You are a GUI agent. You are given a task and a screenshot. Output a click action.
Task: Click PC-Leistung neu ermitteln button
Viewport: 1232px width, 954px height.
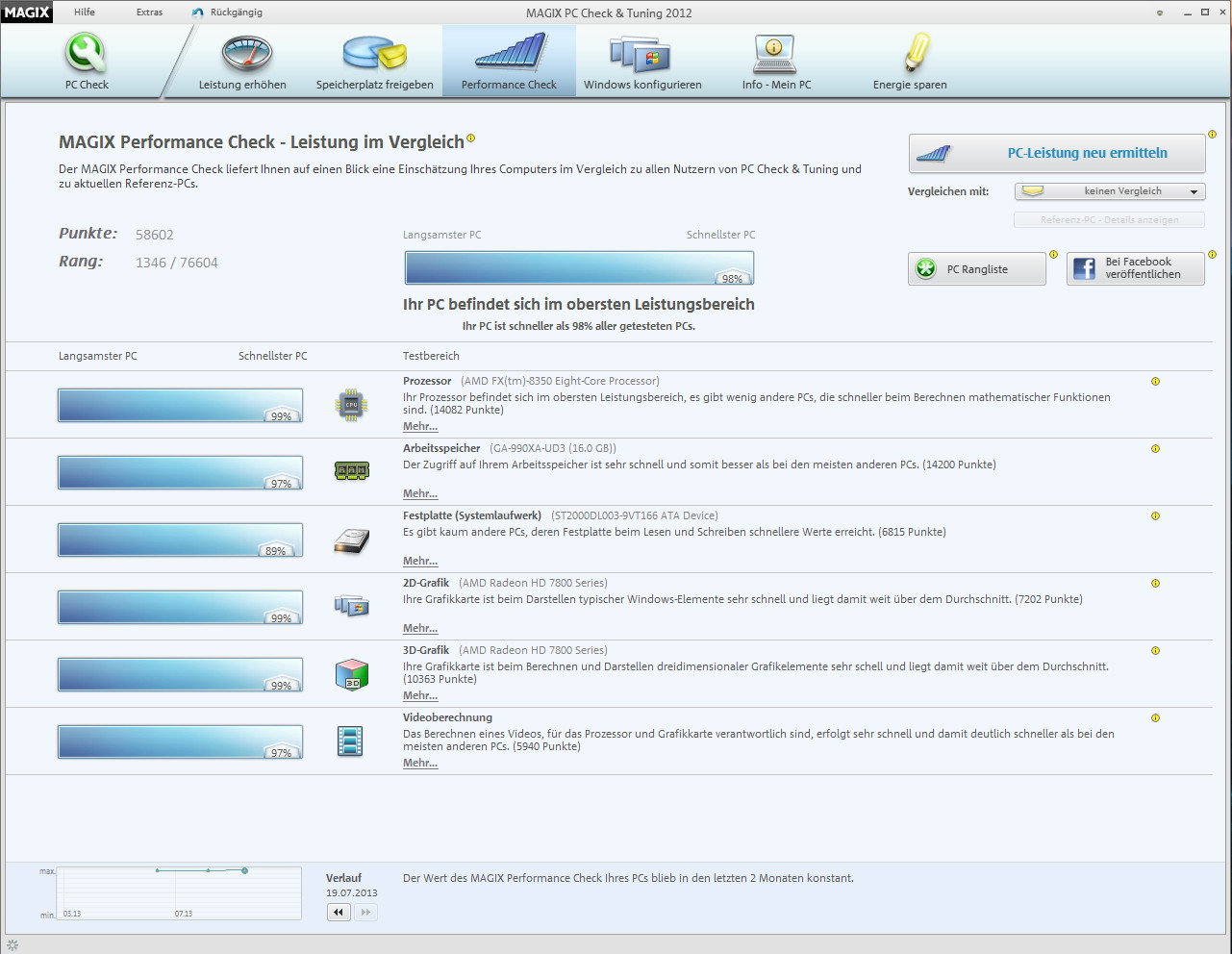(1057, 153)
